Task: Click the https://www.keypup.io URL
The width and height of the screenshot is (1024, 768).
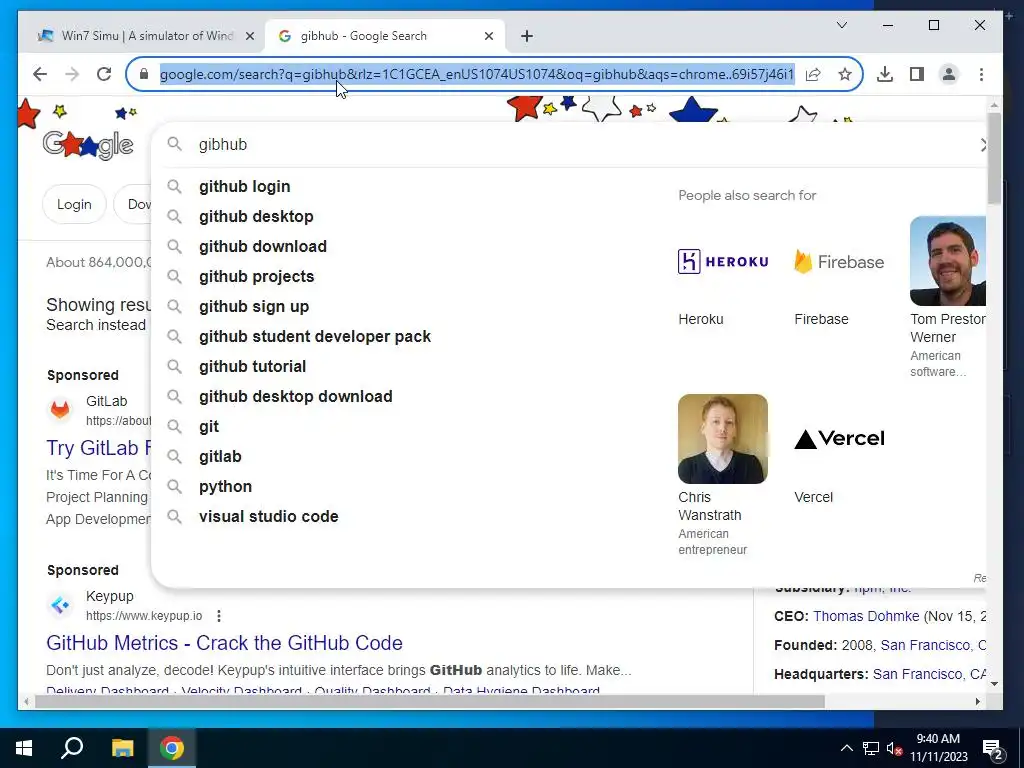Action: (144, 616)
